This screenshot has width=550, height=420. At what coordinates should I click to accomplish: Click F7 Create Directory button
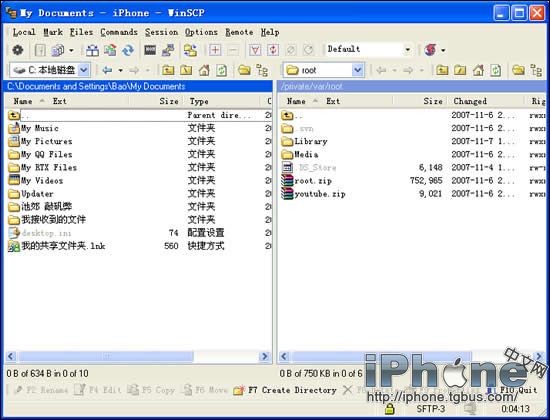(285, 390)
